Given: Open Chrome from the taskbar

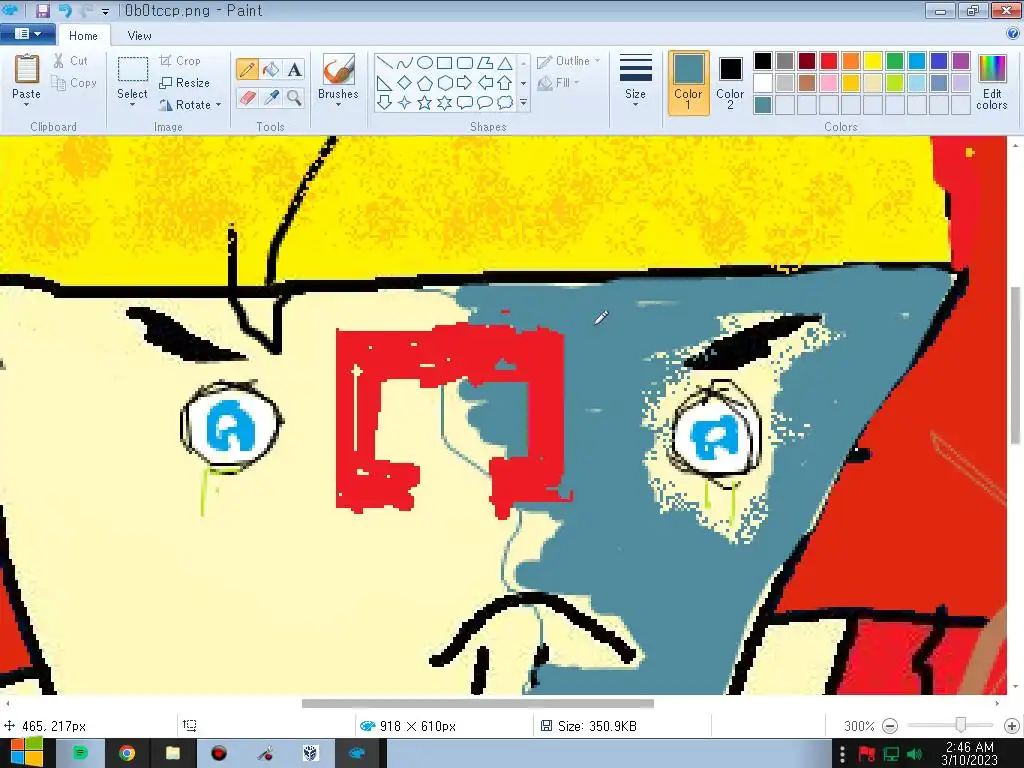Looking at the screenshot, I should click(127, 754).
